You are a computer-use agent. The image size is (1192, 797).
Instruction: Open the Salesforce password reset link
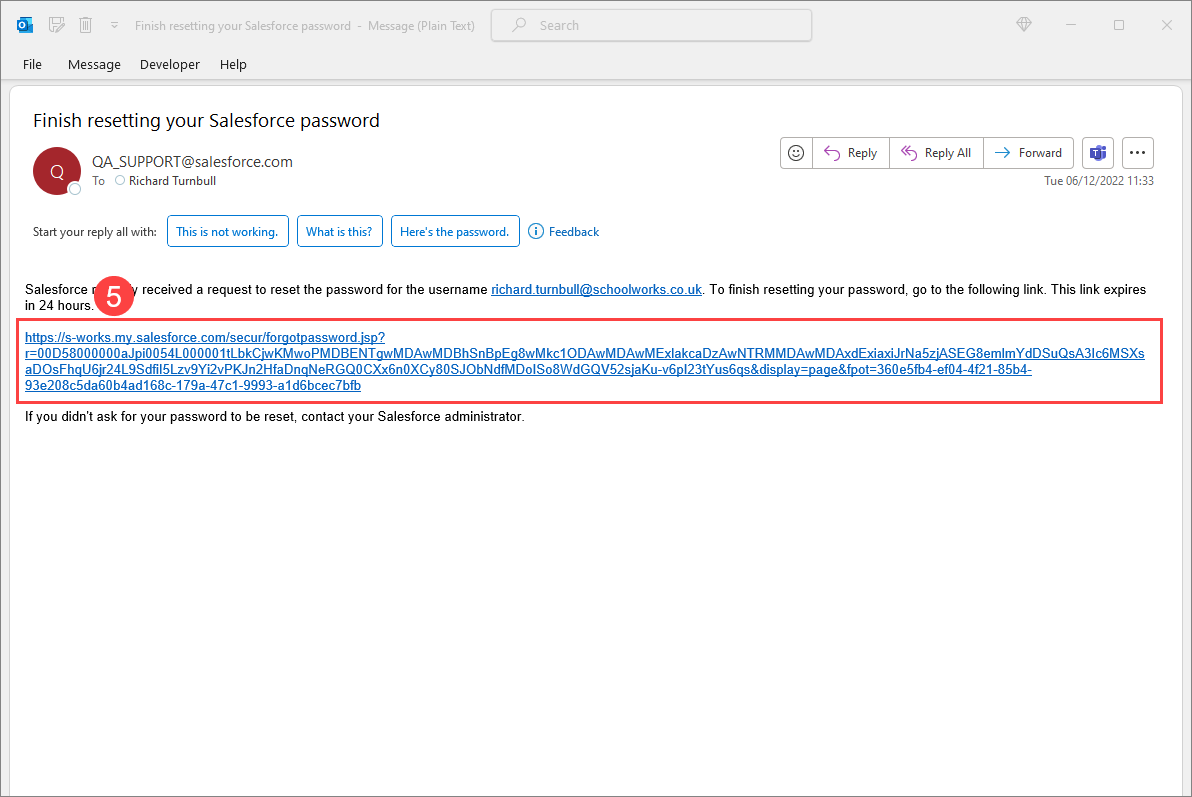[x=204, y=338]
